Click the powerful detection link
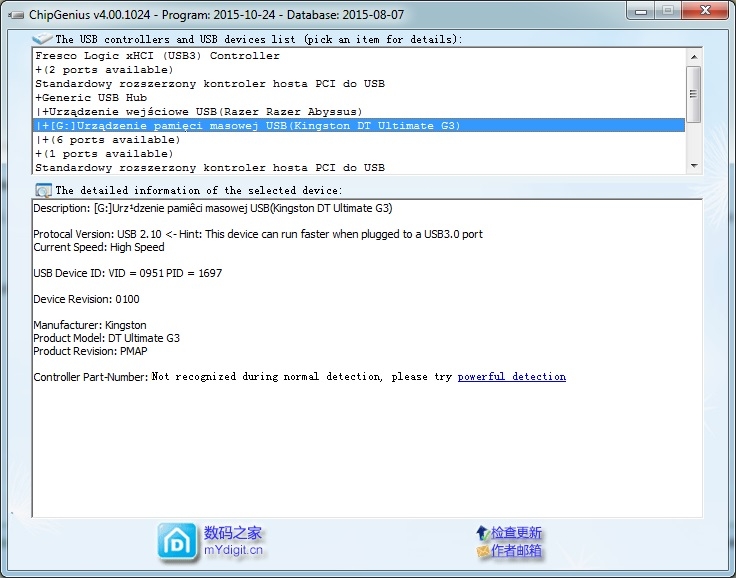736x578 pixels. click(x=512, y=377)
